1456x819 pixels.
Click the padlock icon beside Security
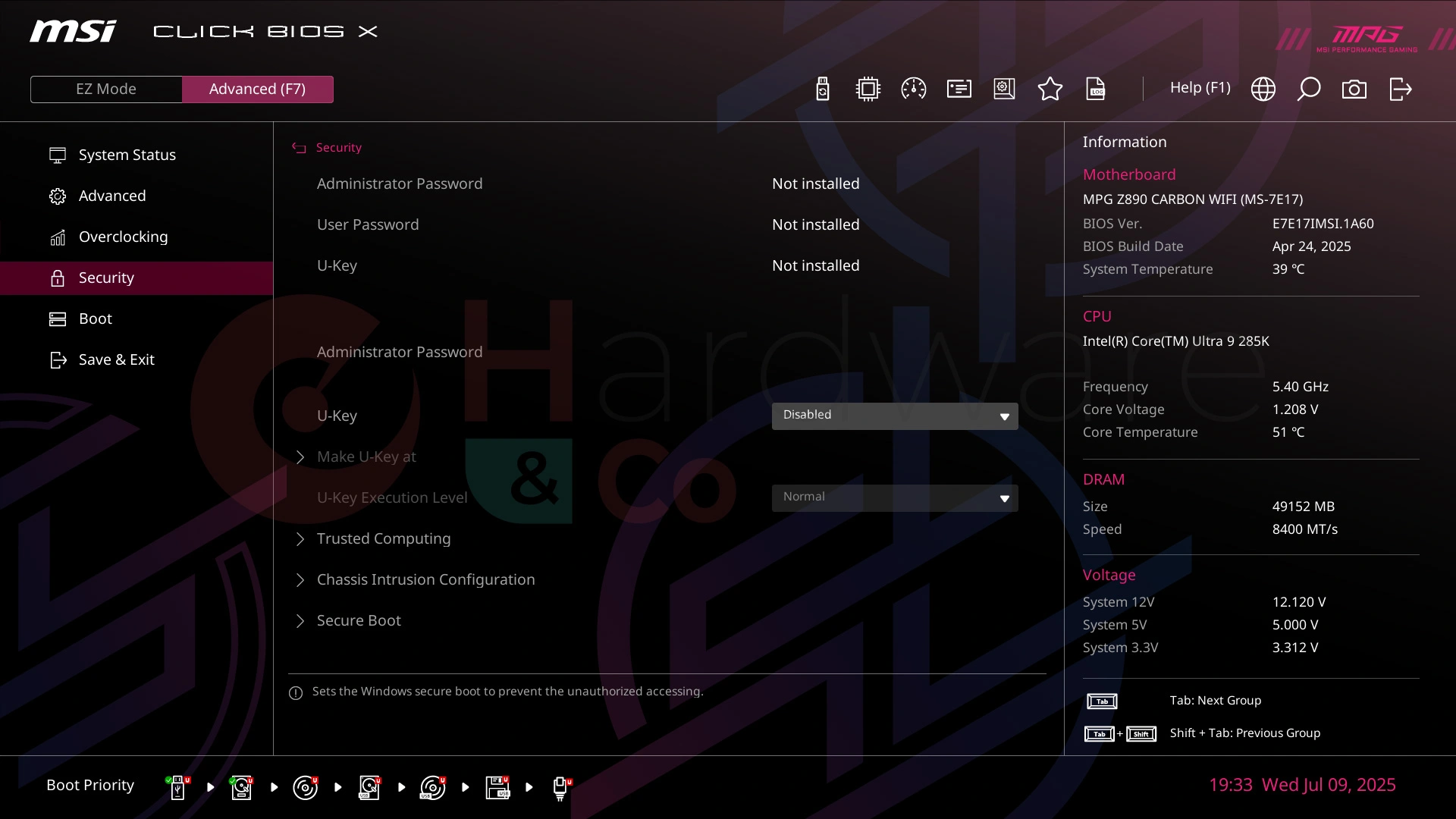58,278
